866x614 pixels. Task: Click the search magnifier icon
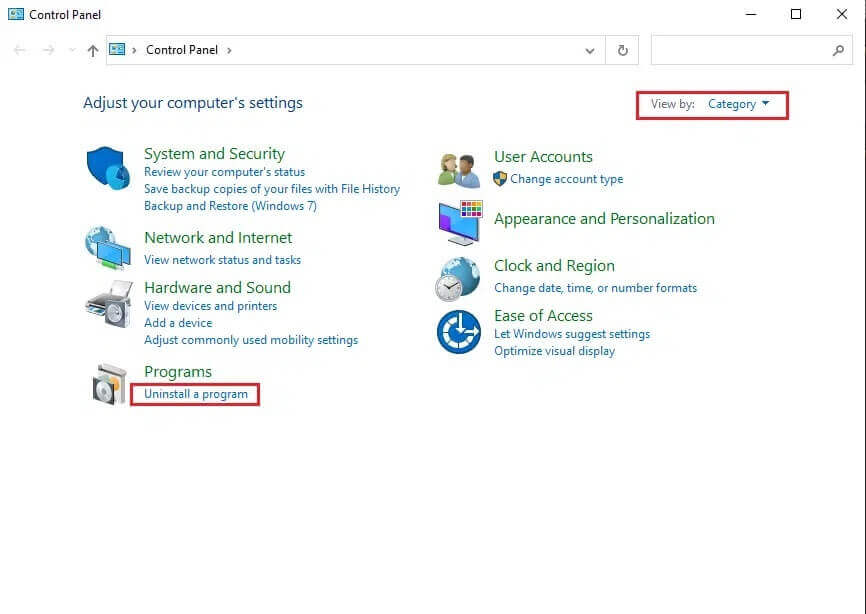tap(838, 50)
